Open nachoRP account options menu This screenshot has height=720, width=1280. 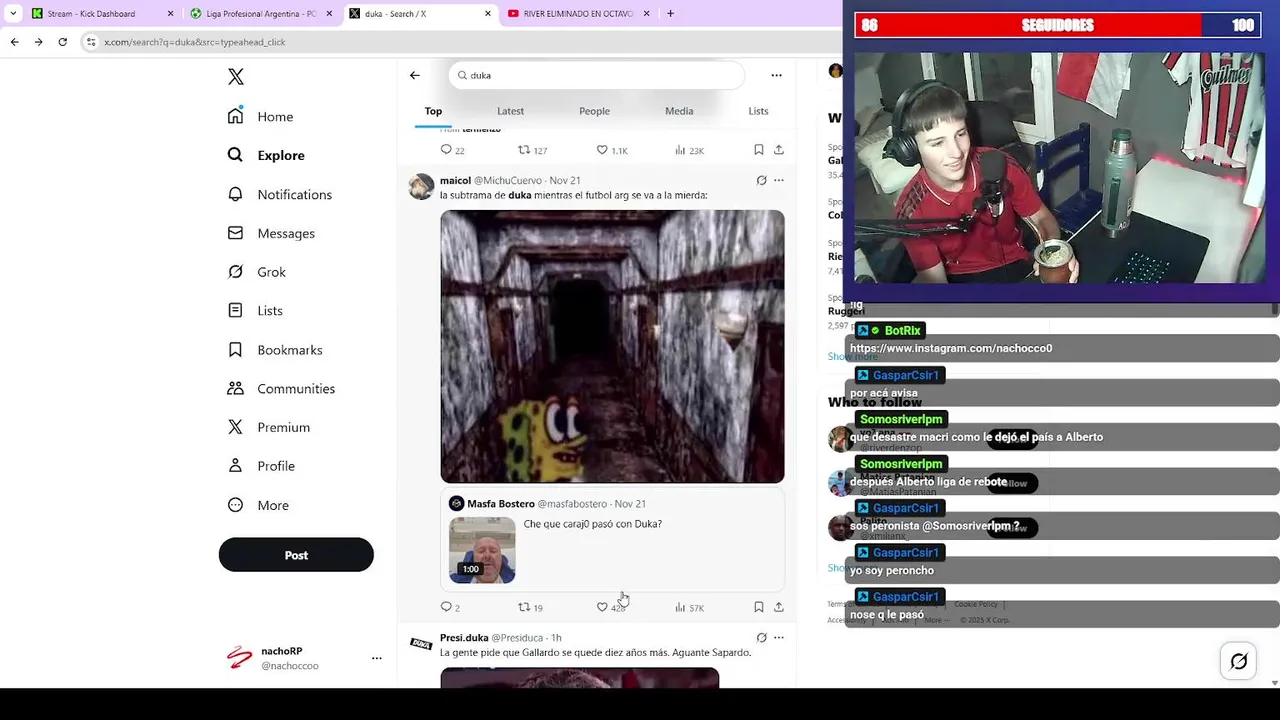pos(377,658)
